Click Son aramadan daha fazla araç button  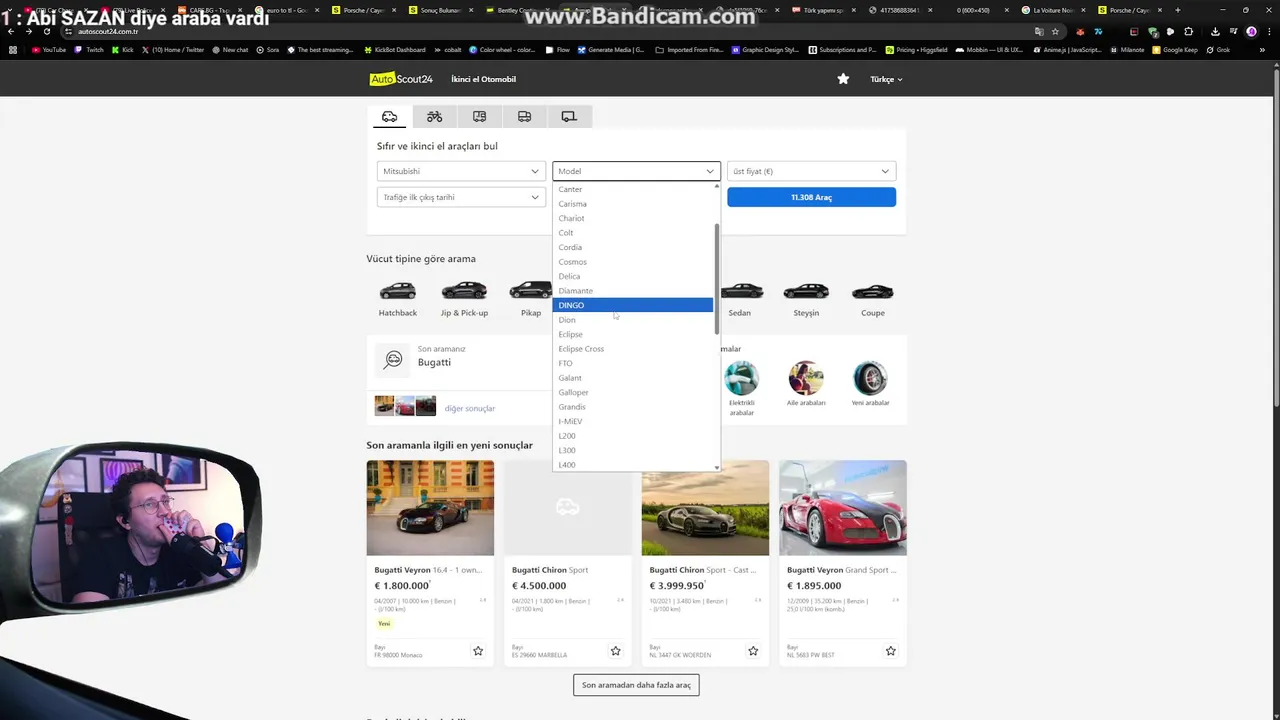[636, 685]
